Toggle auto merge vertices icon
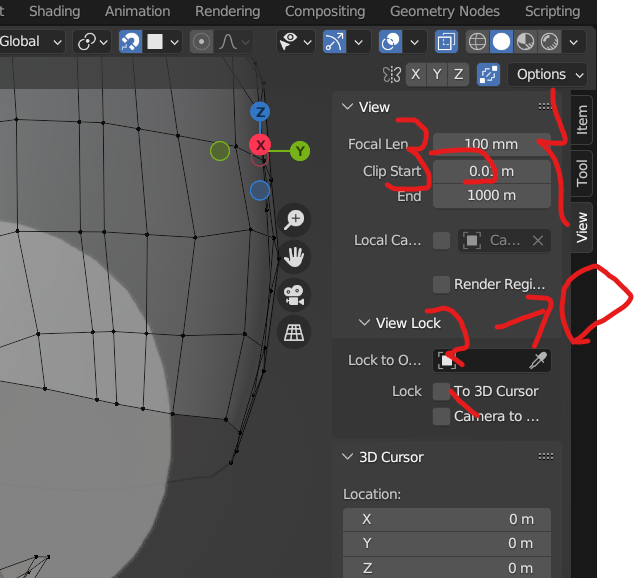 [x=488, y=75]
